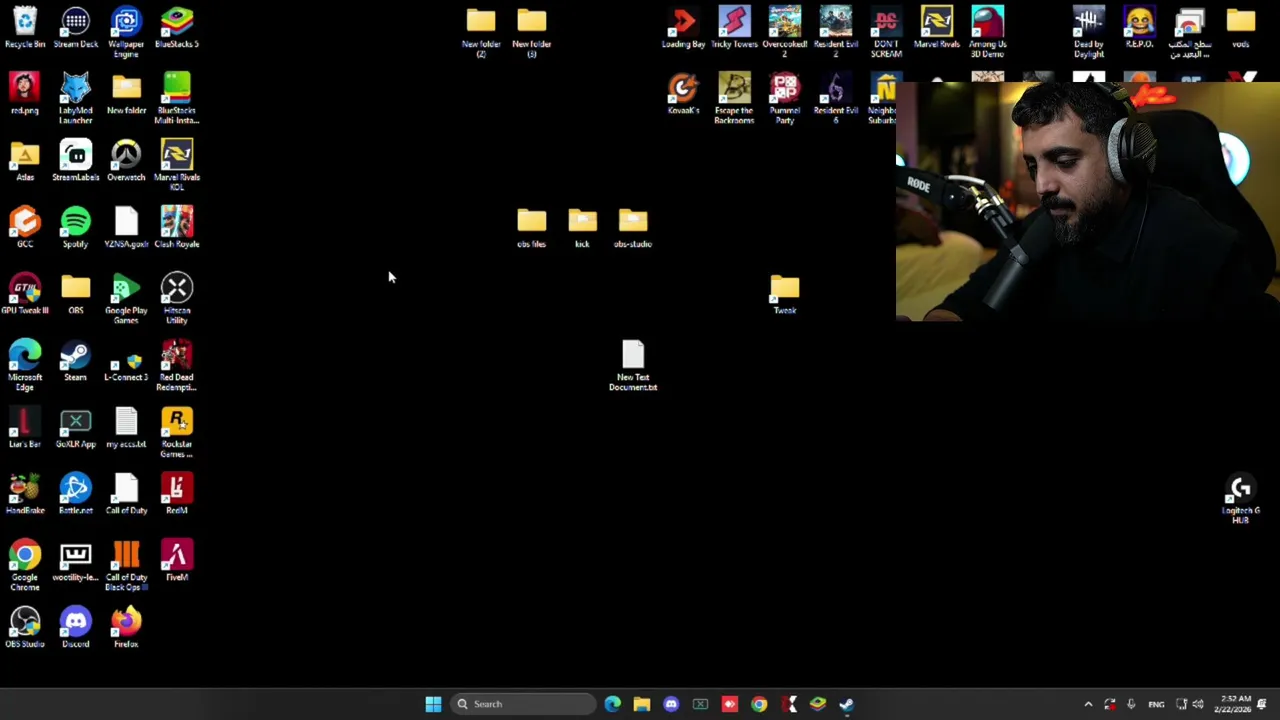1280x720 pixels.
Task: Select the Overwatch desktop icon
Action: point(126,161)
